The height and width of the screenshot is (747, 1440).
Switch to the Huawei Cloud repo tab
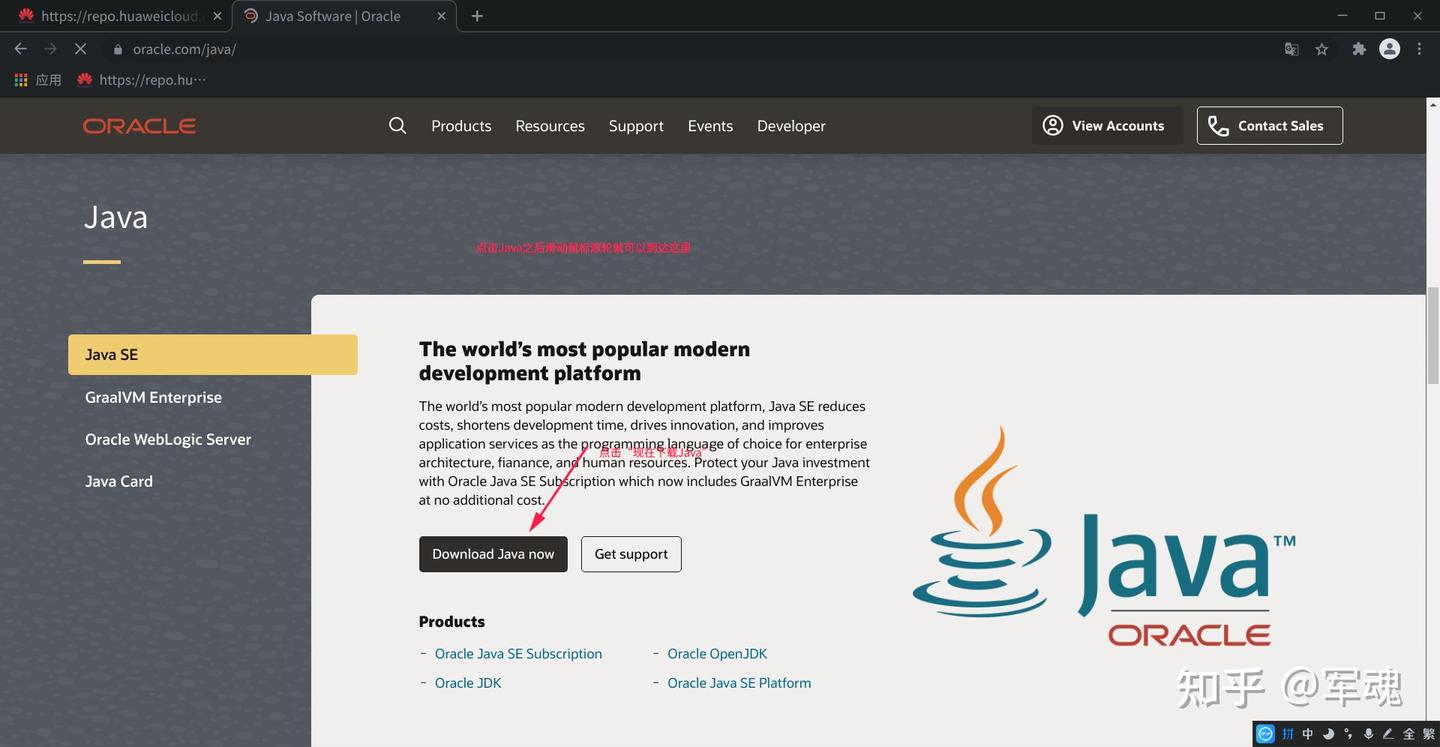coord(118,16)
